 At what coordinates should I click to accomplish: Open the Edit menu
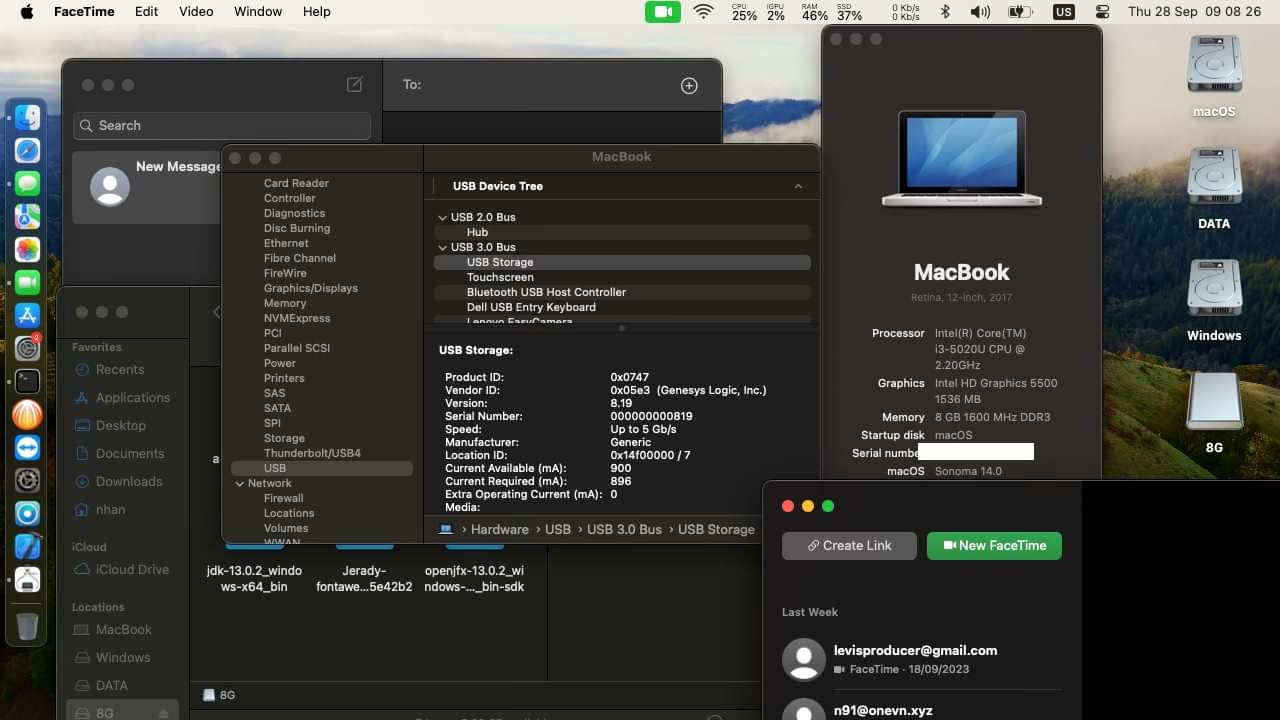click(x=146, y=12)
